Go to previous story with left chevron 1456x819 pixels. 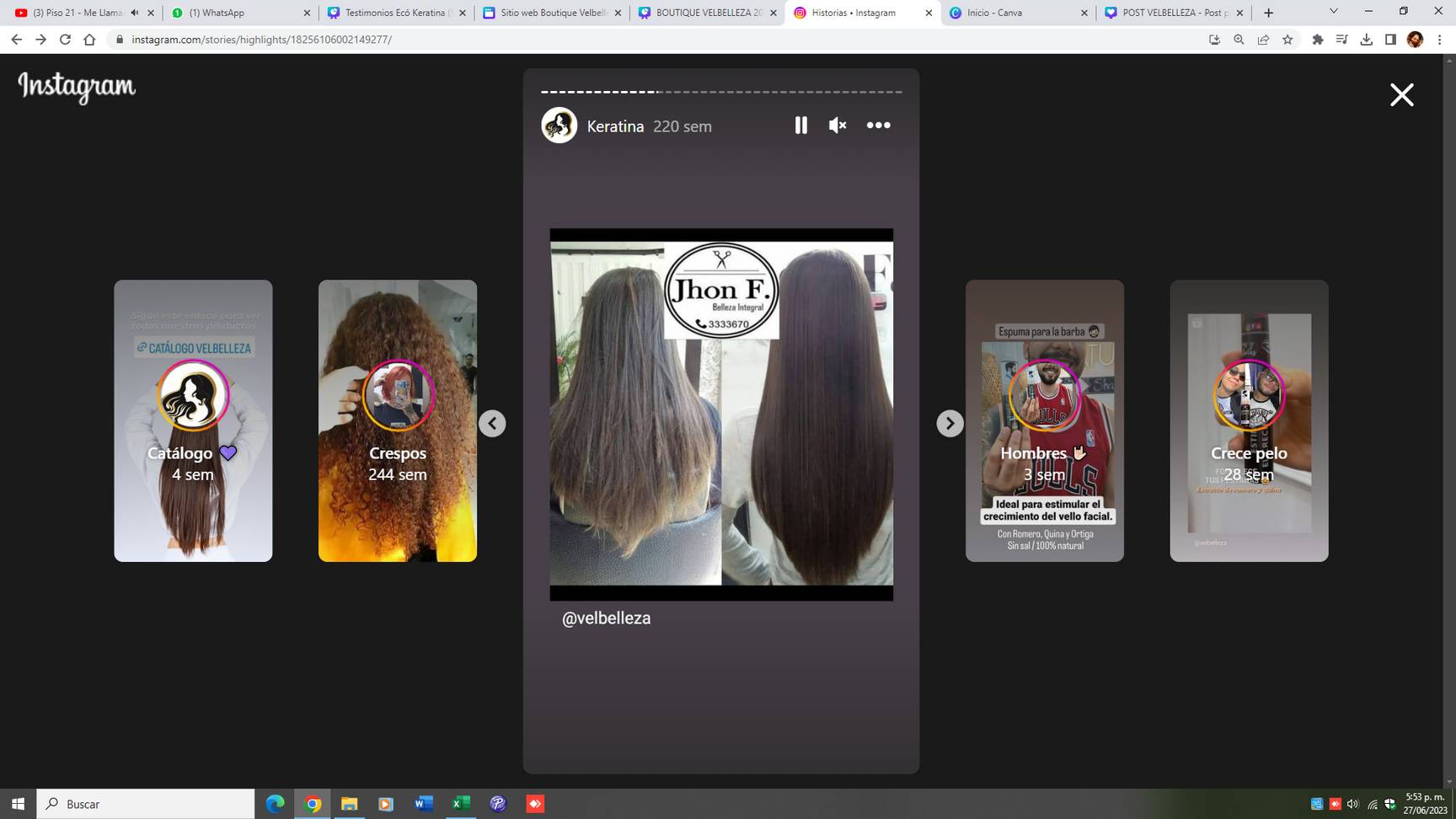click(492, 423)
